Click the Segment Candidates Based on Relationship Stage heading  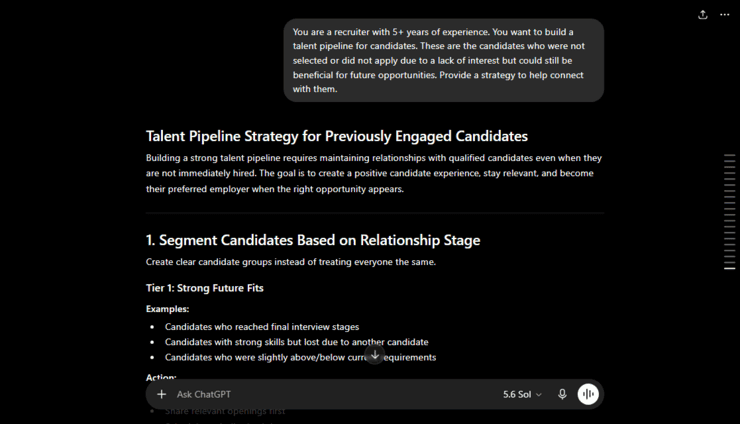point(313,240)
